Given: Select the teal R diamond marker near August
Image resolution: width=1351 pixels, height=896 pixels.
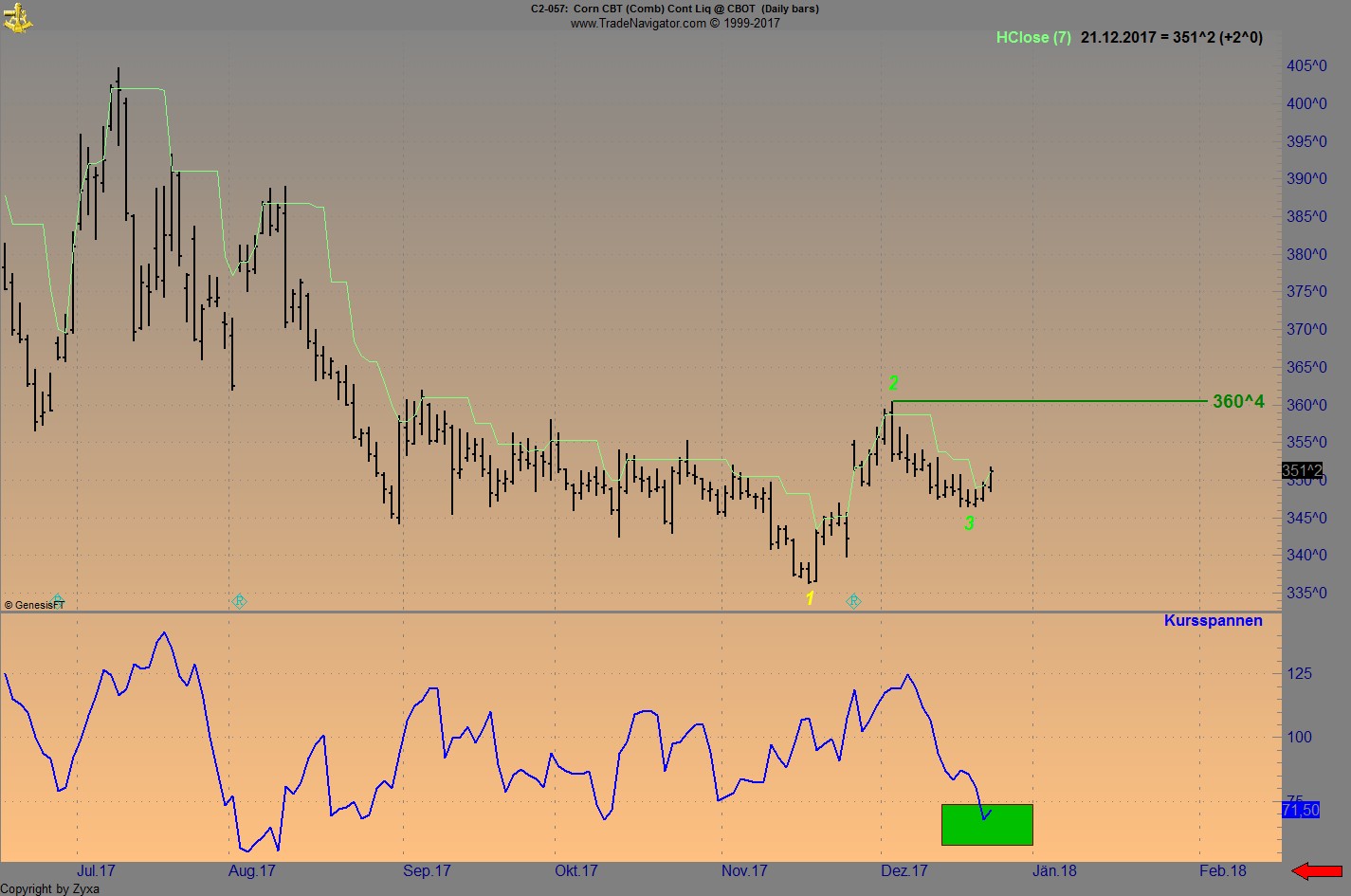Looking at the screenshot, I should pyautogui.click(x=239, y=600).
